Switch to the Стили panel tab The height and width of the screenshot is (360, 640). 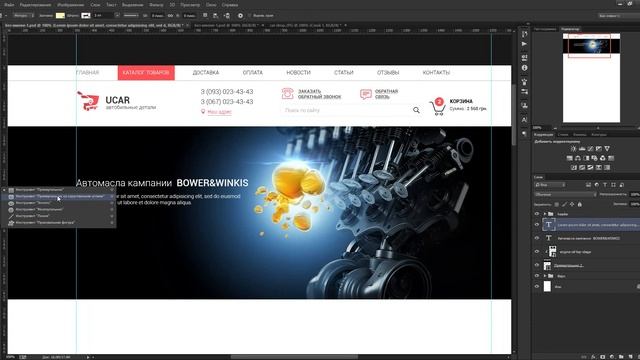[563, 134]
